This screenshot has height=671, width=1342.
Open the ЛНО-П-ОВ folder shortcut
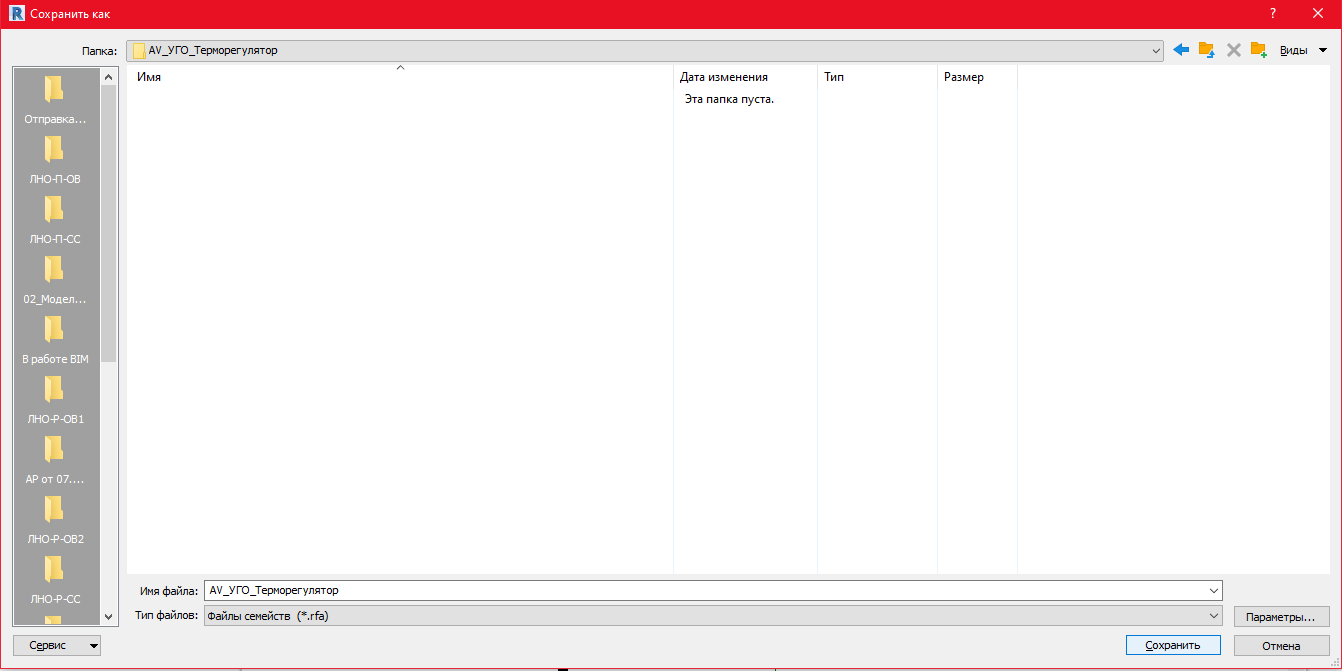55,161
